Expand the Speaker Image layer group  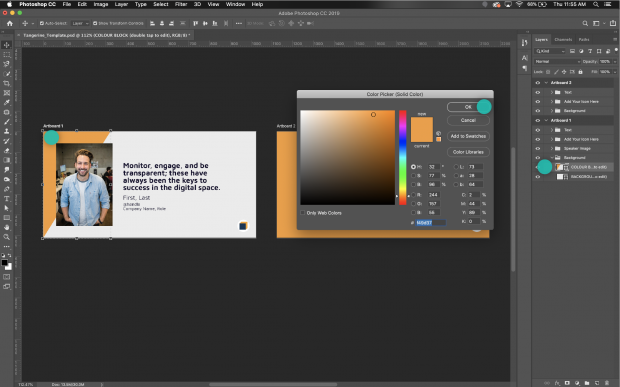coord(552,149)
